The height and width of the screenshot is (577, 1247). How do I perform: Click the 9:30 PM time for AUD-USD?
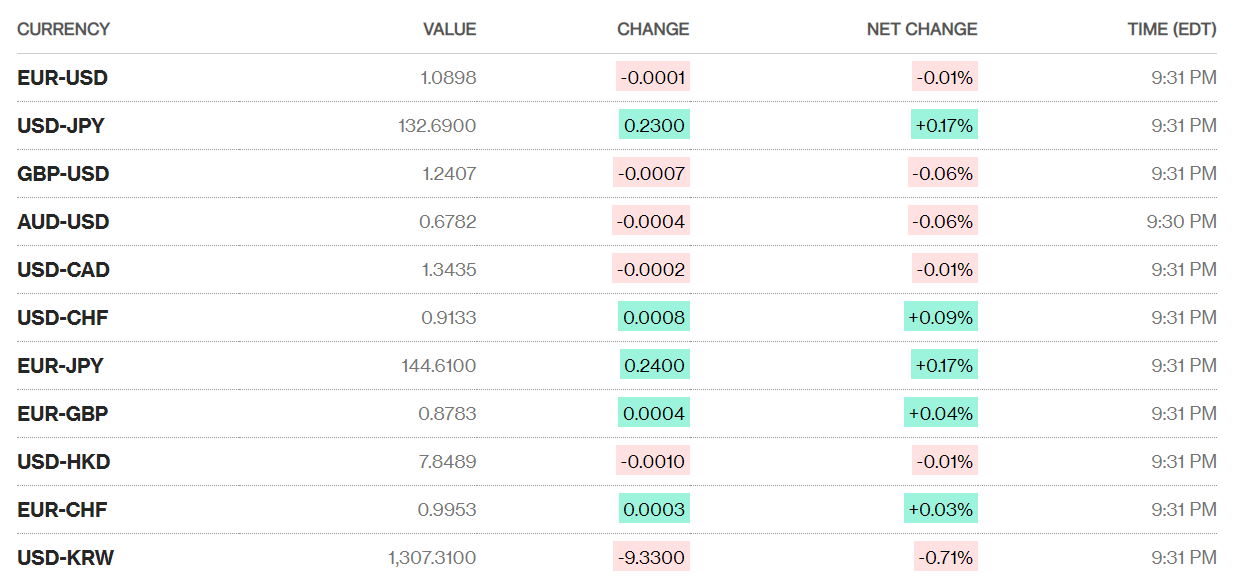pos(1182,222)
